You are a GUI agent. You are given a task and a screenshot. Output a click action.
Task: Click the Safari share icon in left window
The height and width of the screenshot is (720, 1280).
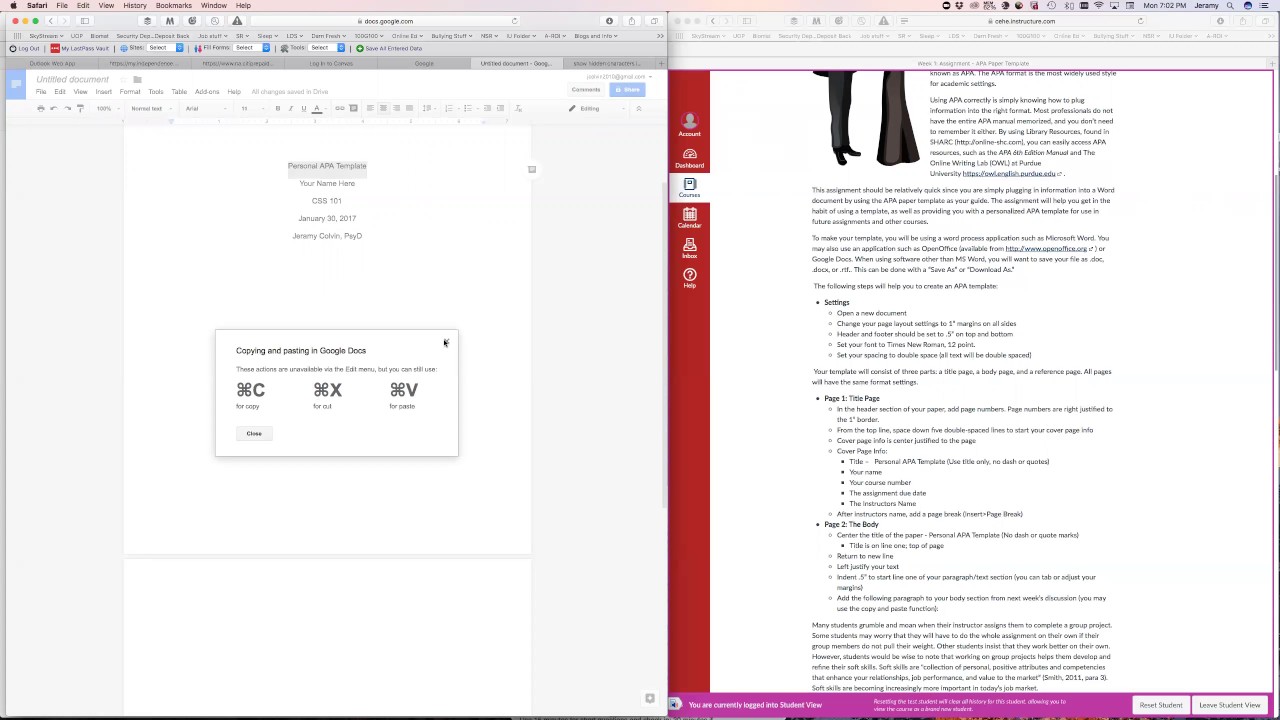(x=632, y=20)
